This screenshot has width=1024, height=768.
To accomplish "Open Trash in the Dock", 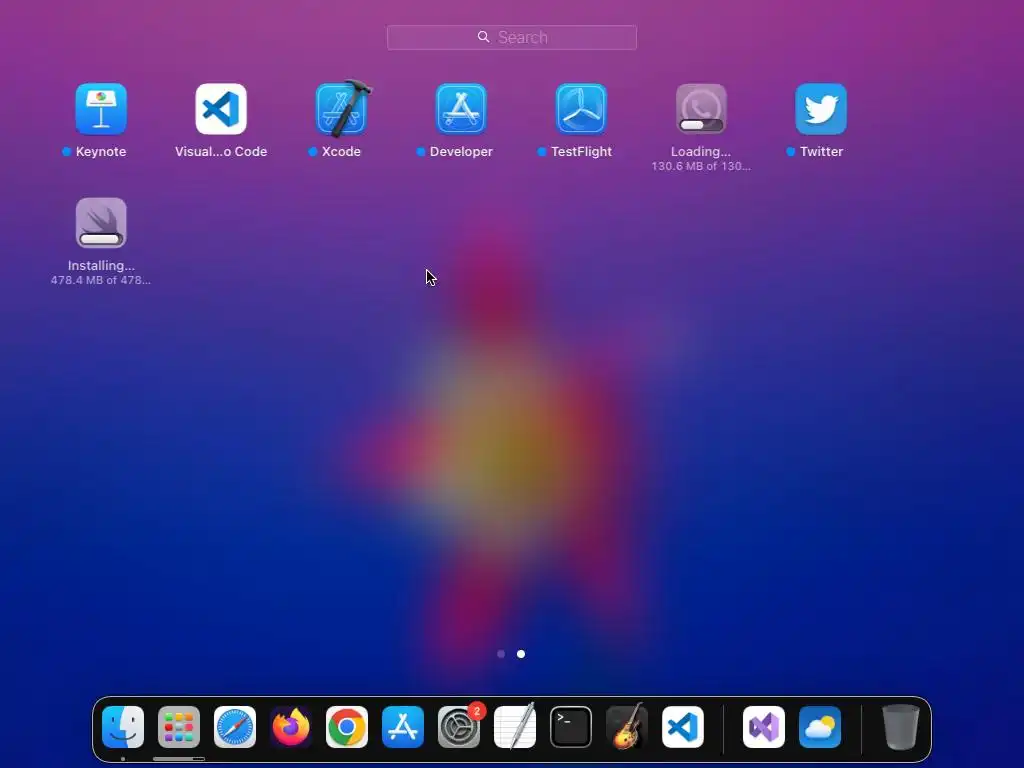I will (x=901, y=727).
